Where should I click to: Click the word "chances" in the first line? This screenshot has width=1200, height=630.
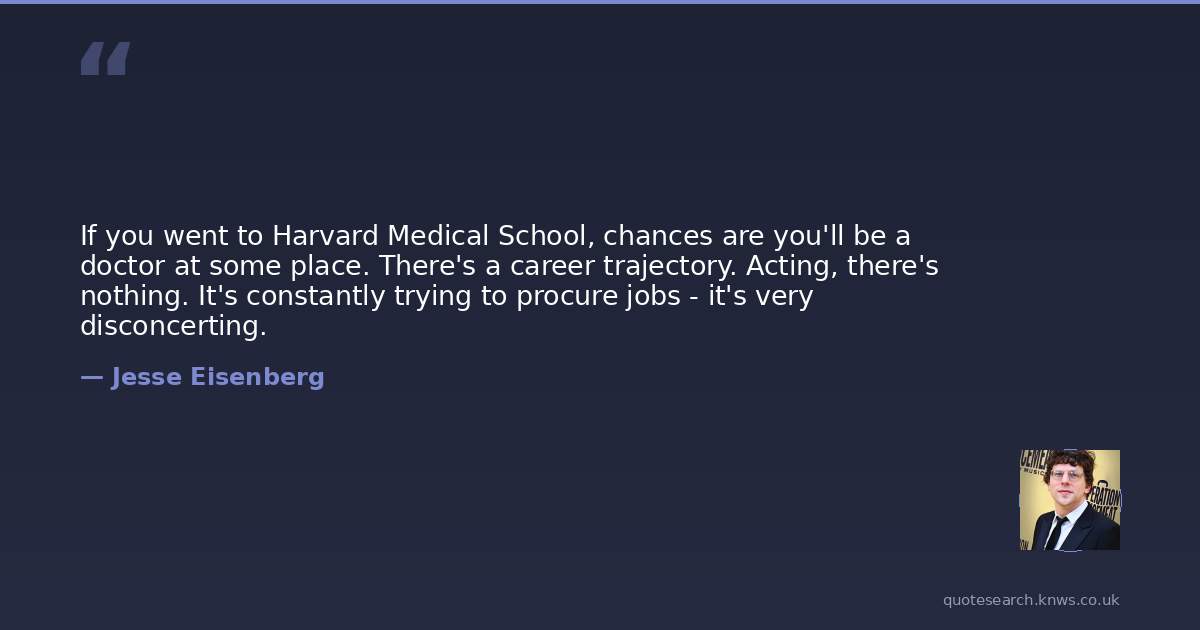[x=658, y=236]
